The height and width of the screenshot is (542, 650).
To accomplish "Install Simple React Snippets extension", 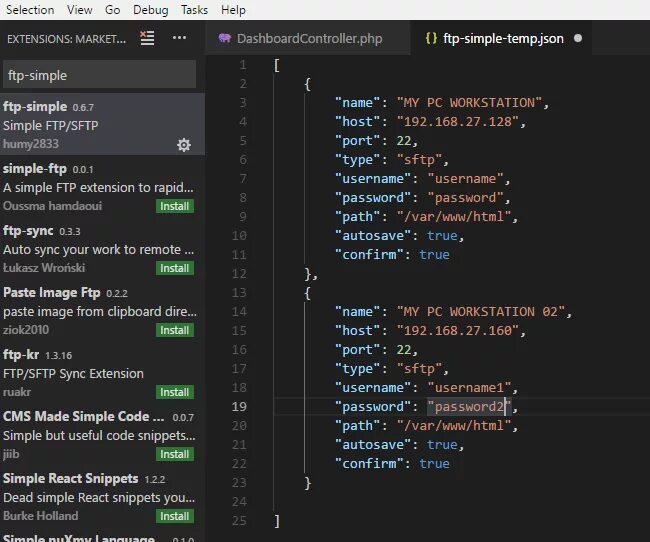I will click(x=175, y=516).
